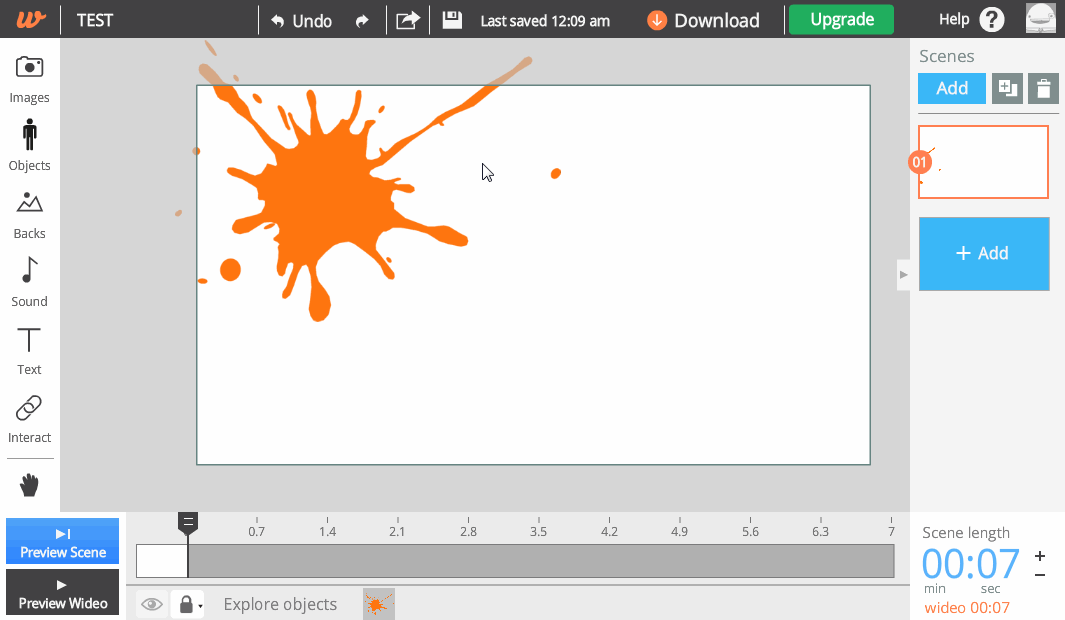The image size is (1065, 620).
Task: Select the orange splat object in timeline
Action: coord(379,604)
